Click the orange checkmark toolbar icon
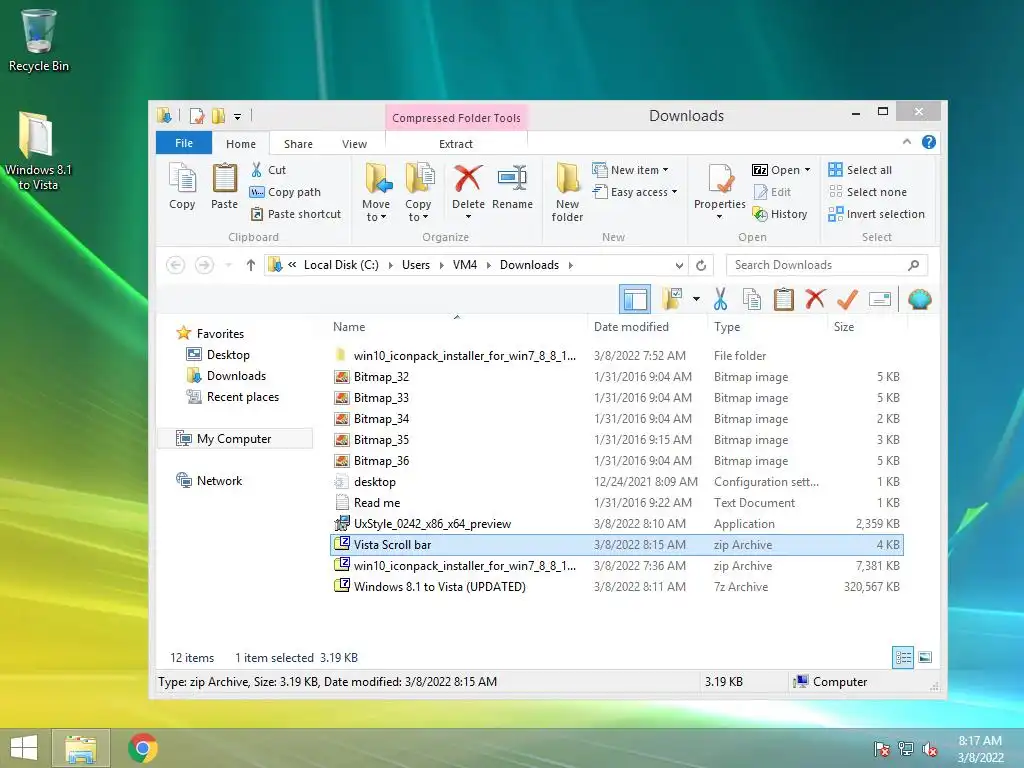 point(847,299)
